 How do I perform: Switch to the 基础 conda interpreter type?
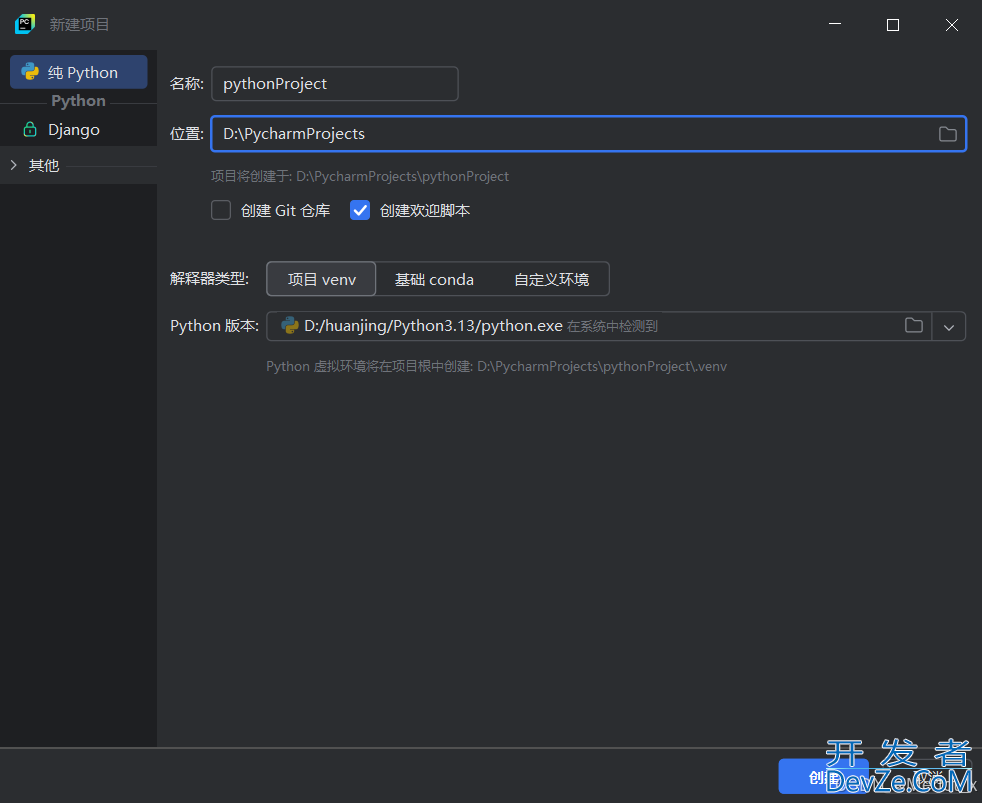434,279
